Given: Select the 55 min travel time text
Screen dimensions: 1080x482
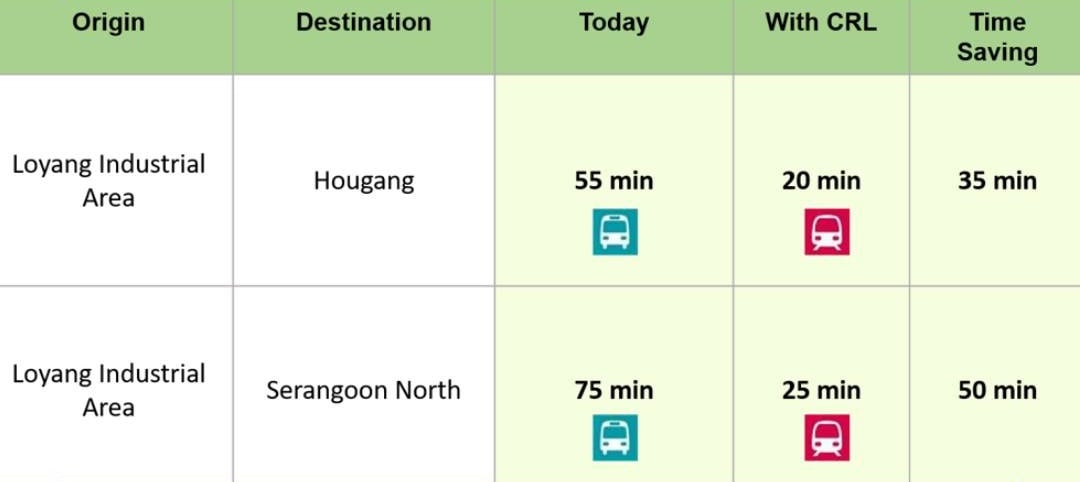Looking at the screenshot, I should tap(614, 181).
